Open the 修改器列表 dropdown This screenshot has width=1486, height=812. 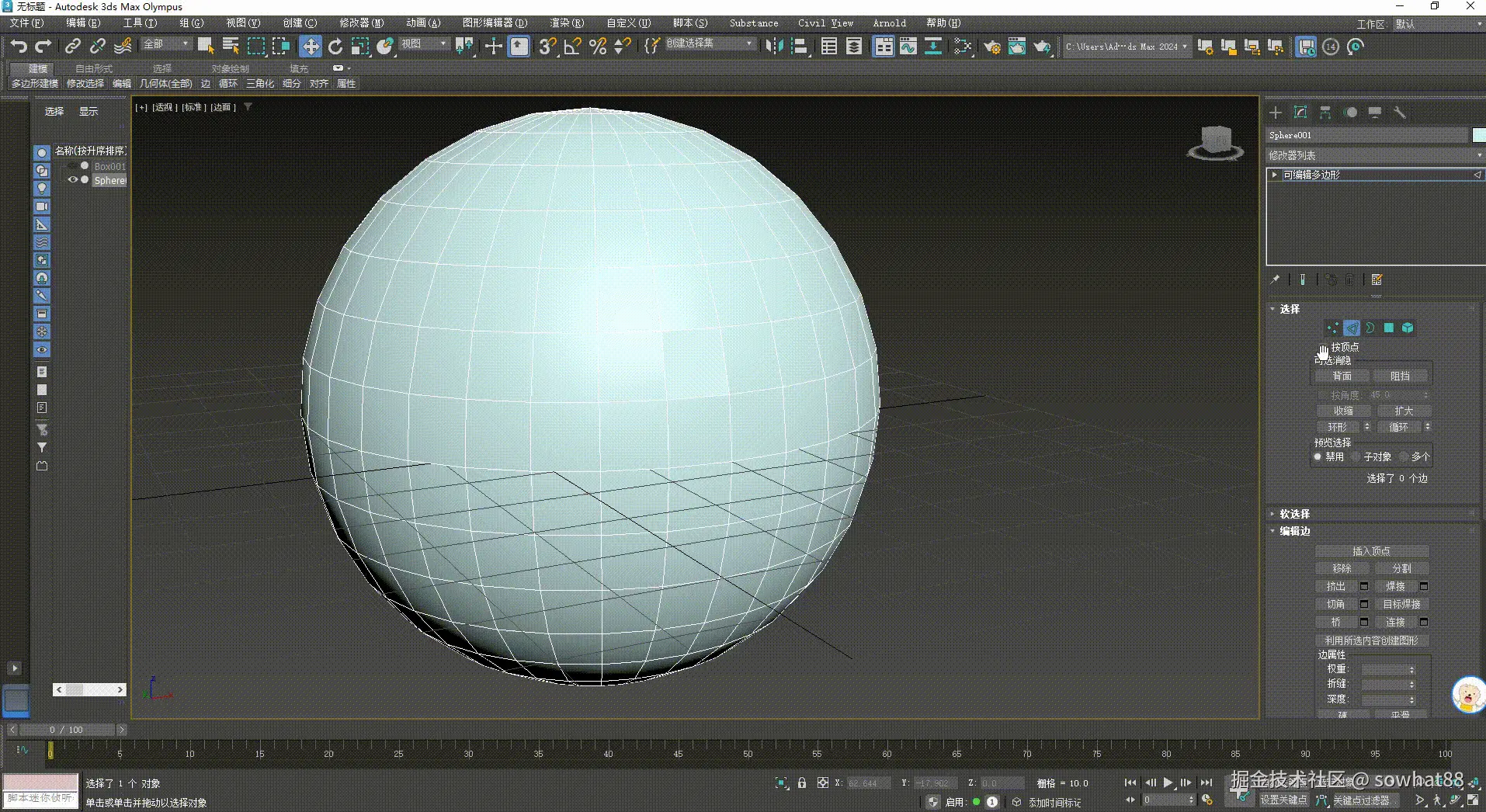pos(1477,154)
